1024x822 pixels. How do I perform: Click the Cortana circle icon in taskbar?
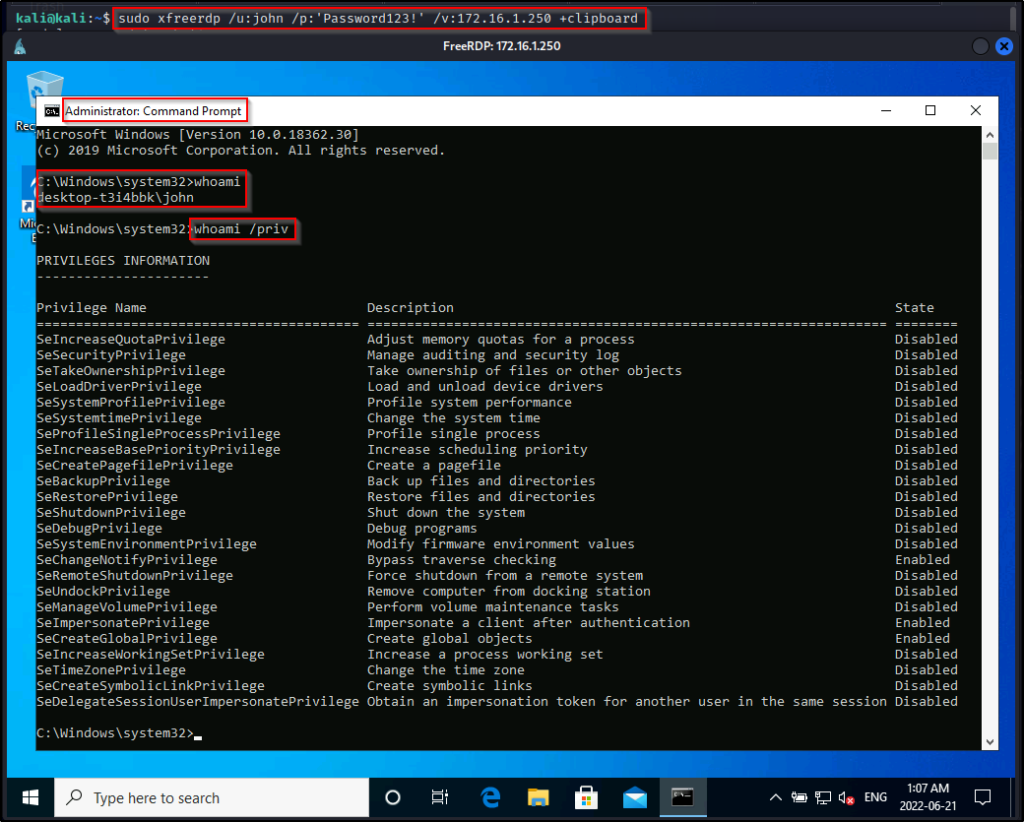point(392,797)
